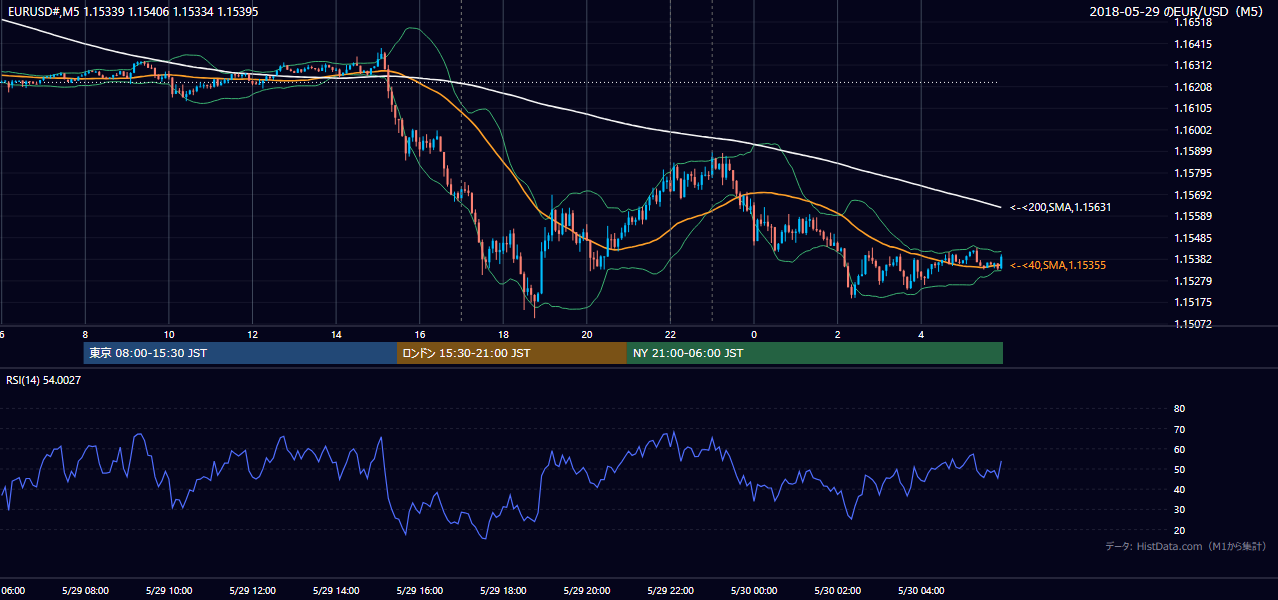Screen dimensions: 1278x600
Task: Click the RSI scale value 60
Action: pos(1179,449)
